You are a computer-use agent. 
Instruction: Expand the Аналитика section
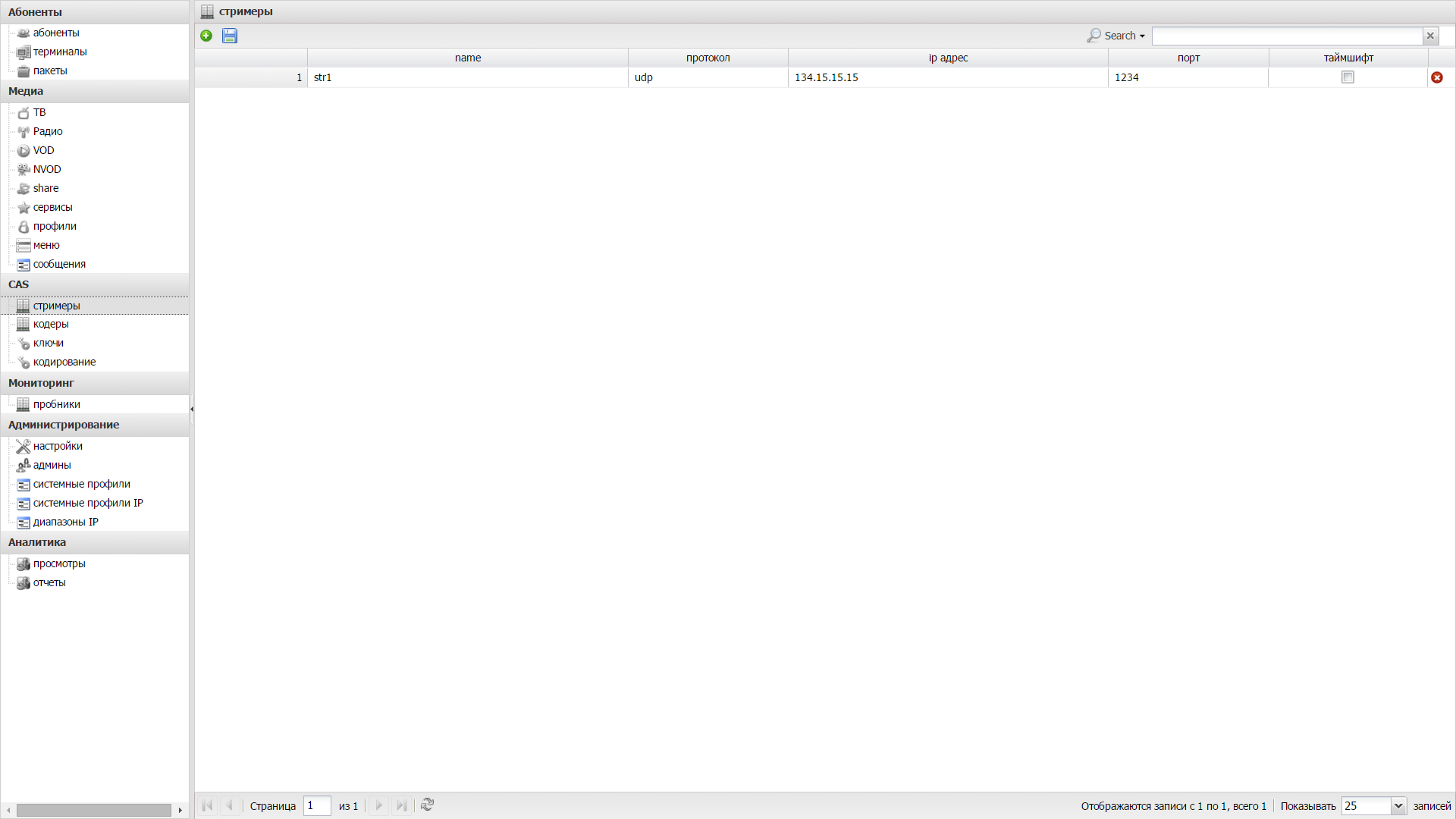pos(94,542)
